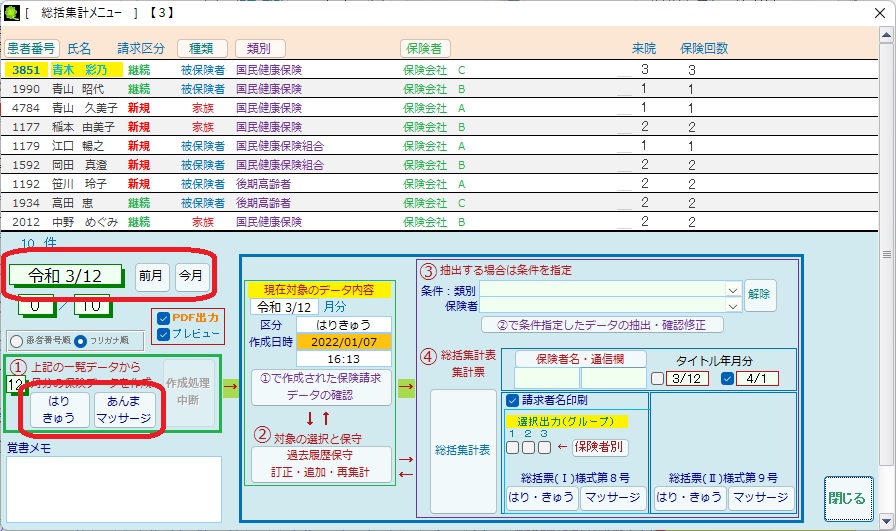Click 解除 to clear conditions
This screenshot has width=896, height=531.
[x=759, y=294]
